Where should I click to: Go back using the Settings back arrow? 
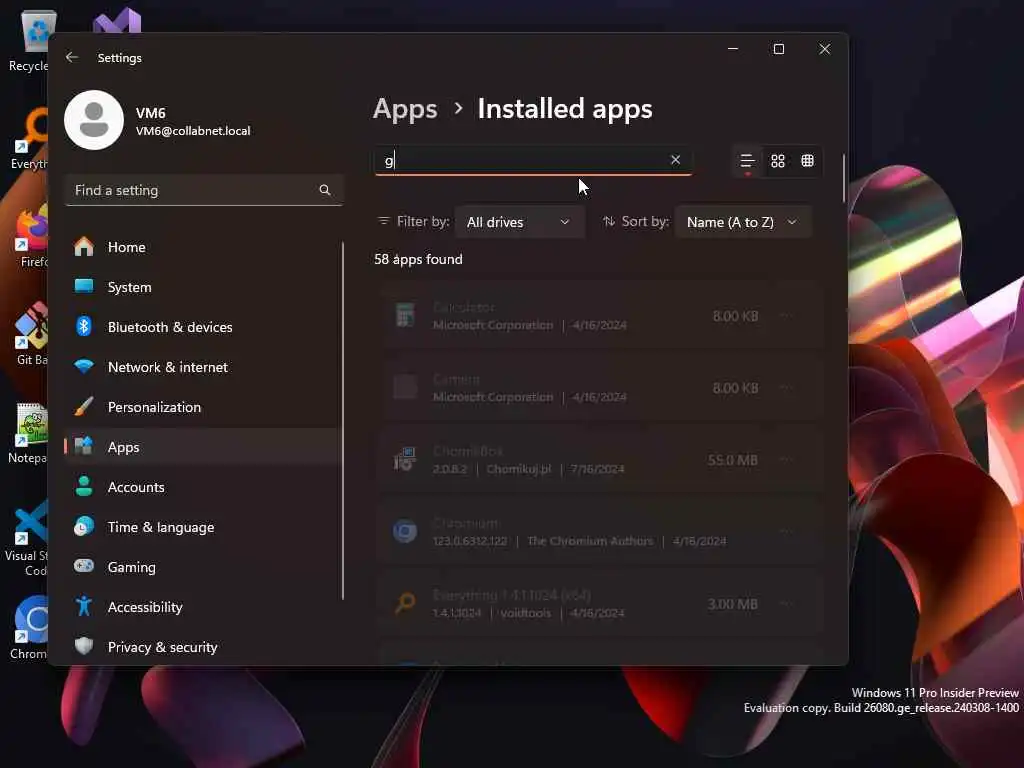pos(72,57)
